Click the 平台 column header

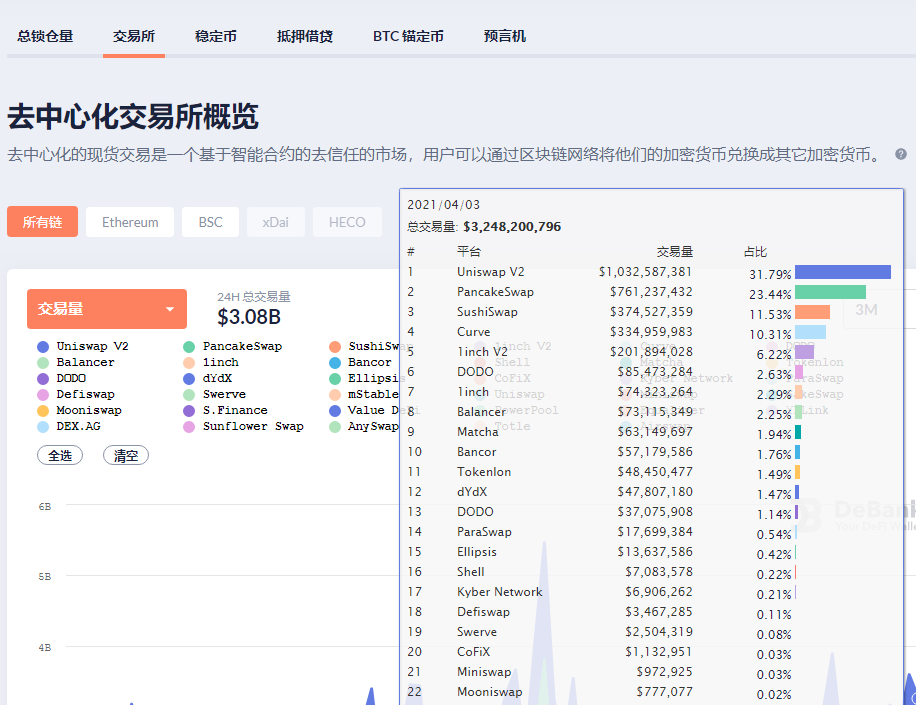click(x=469, y=252)
